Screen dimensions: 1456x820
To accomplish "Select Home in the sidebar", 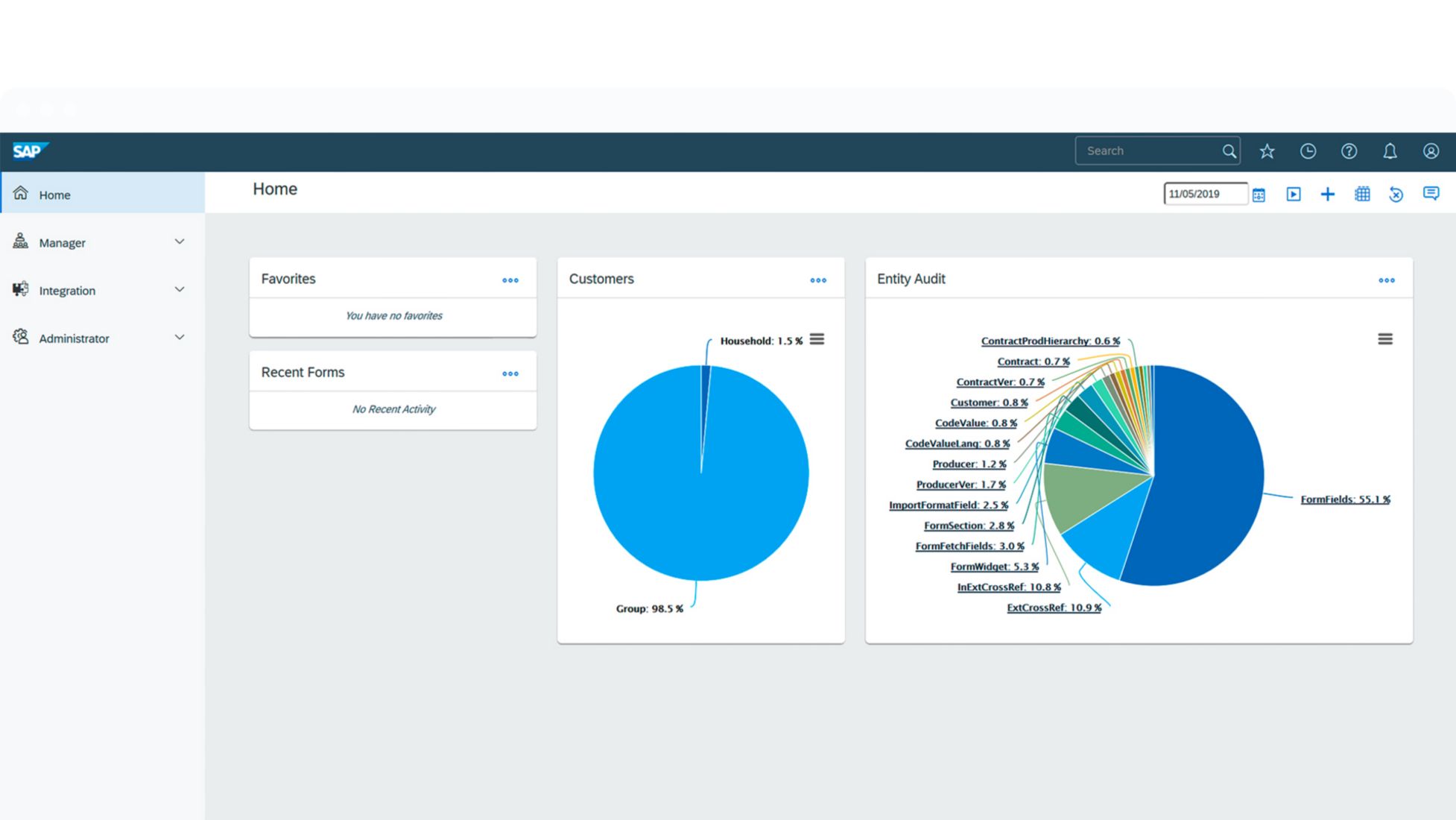I will click(x=54, y=195).
